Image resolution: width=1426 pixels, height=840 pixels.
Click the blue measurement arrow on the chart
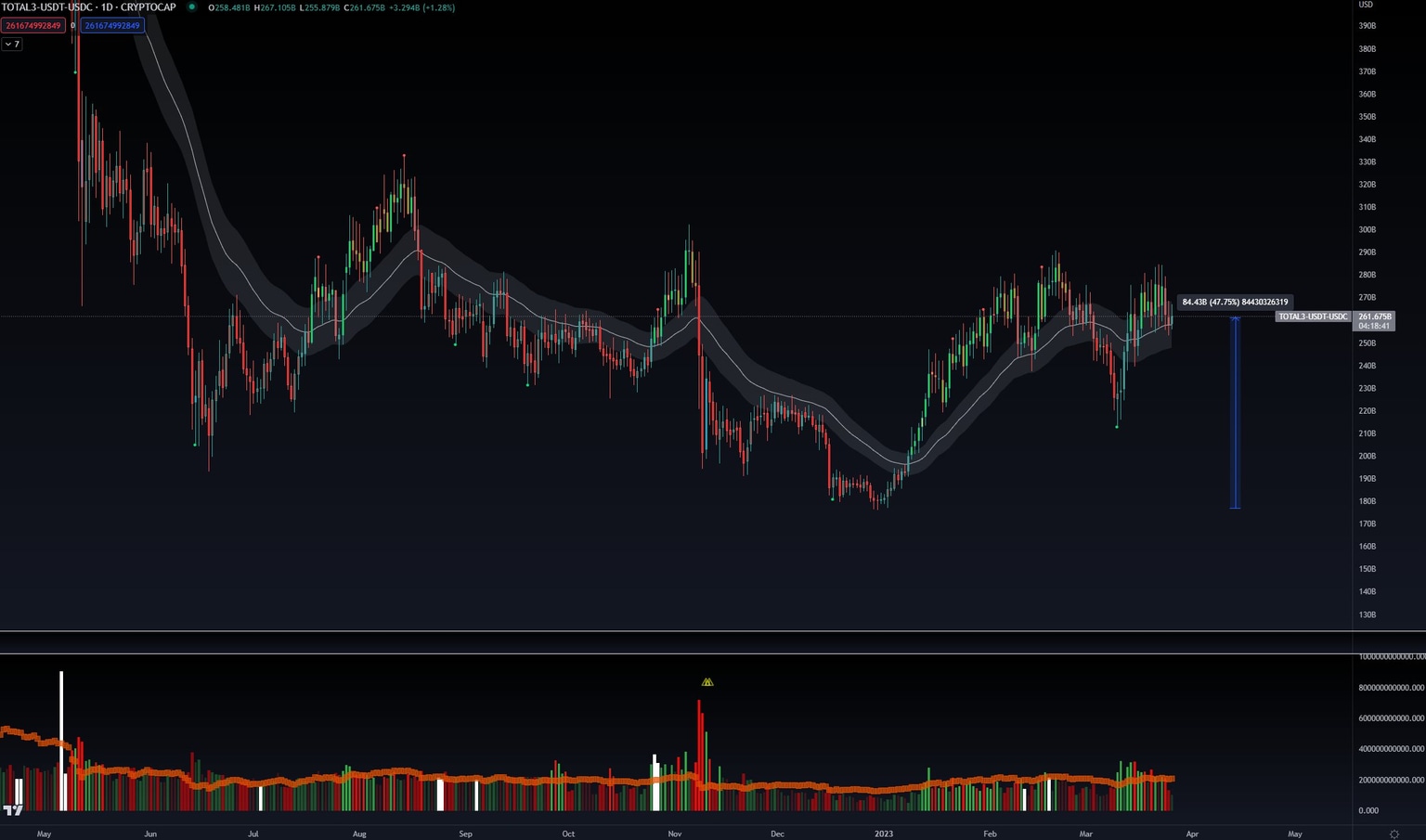(x=1235, y=413)
